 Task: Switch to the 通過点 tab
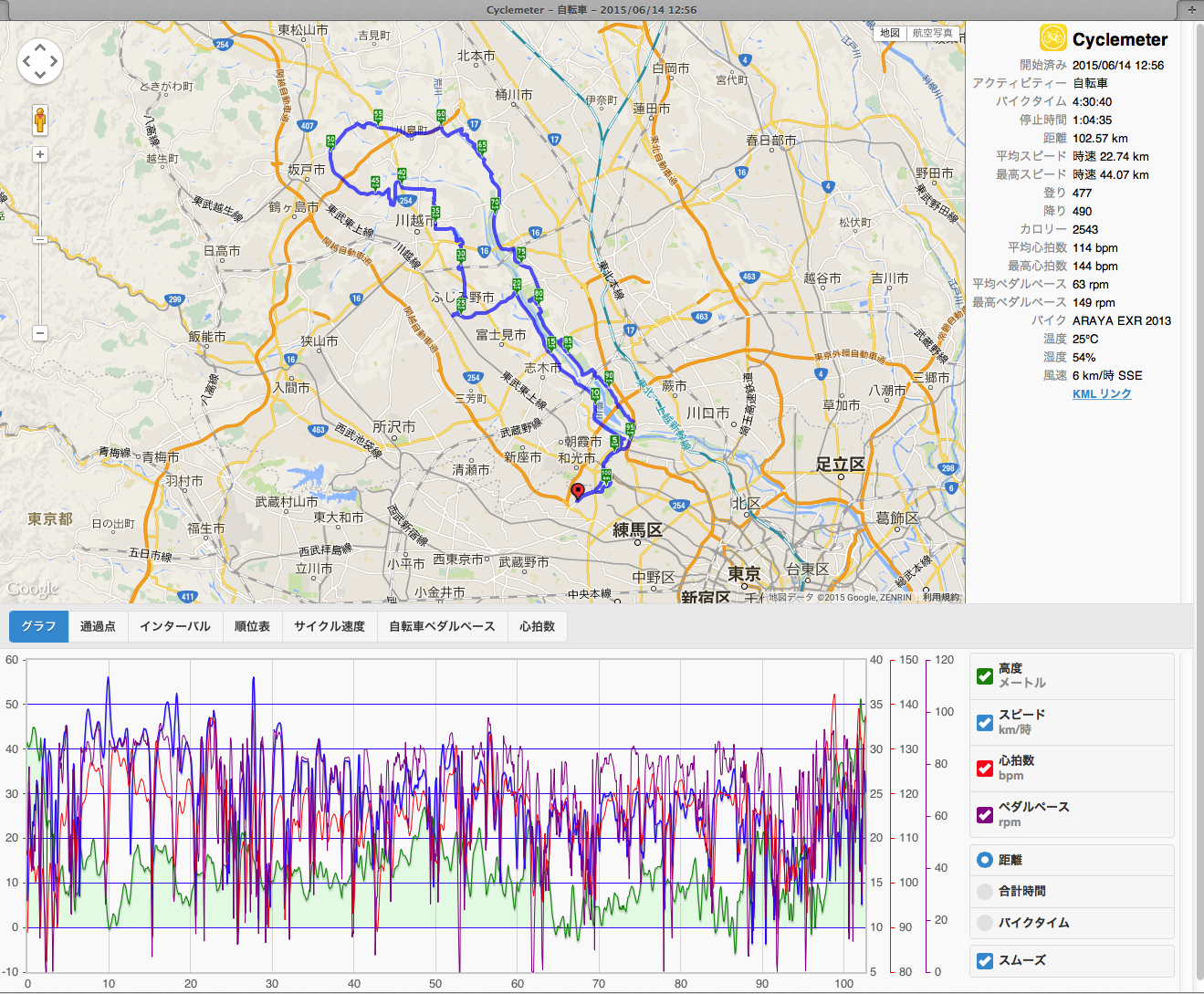[x=98, y=626]
